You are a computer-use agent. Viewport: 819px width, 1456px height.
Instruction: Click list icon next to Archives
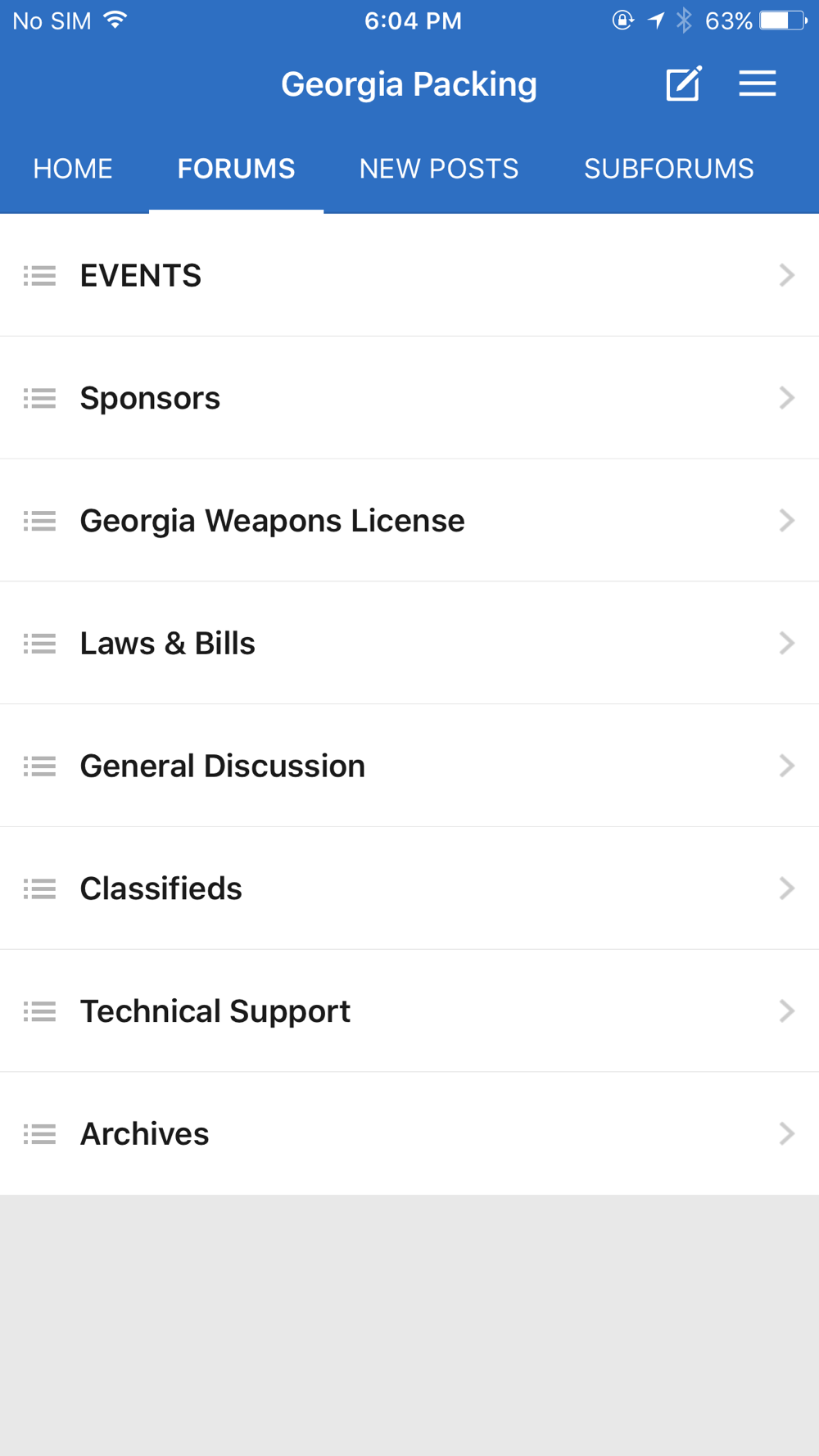pos(39,1134)
